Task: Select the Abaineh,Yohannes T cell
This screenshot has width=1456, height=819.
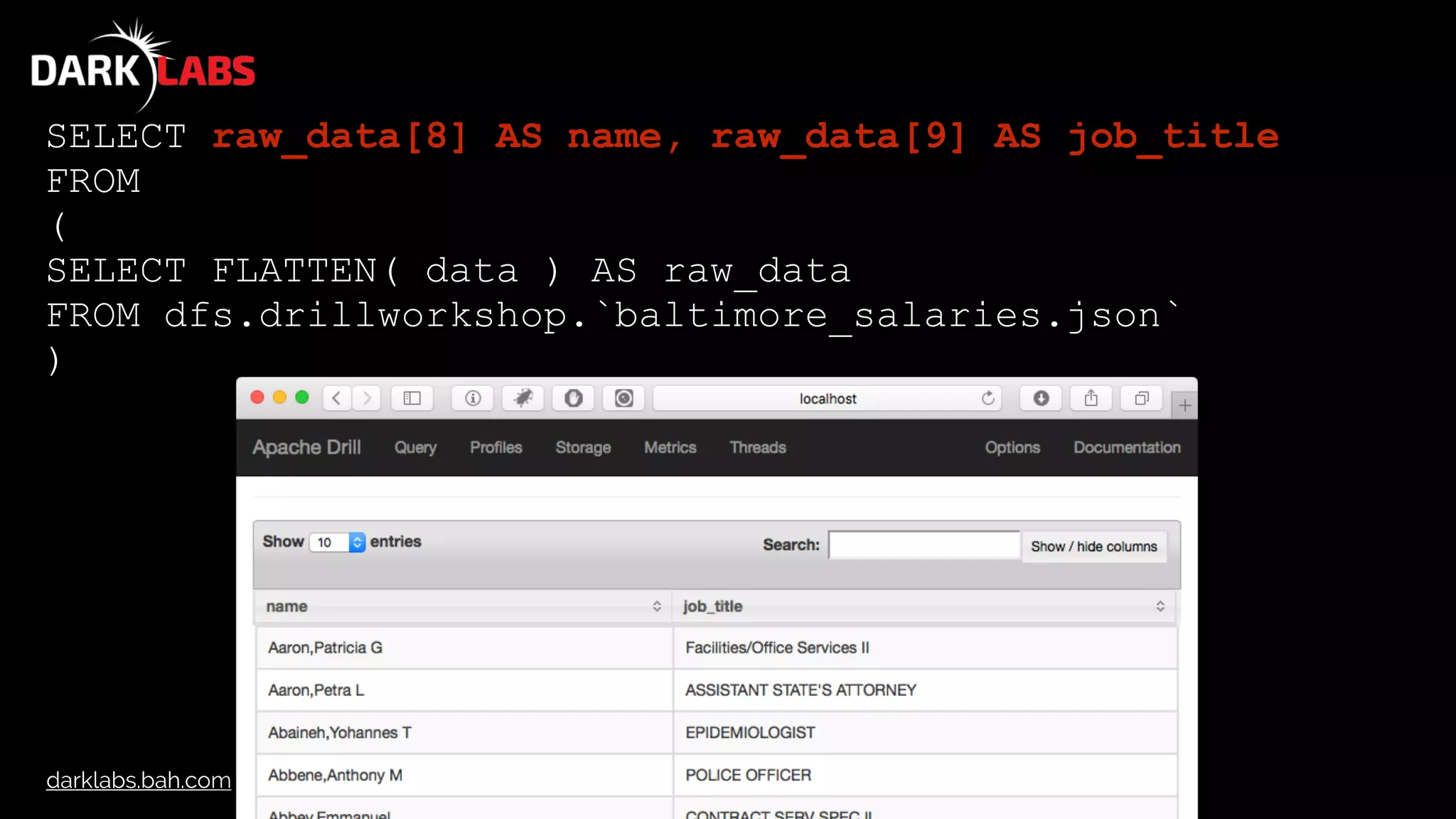Action: pos(464,733)
